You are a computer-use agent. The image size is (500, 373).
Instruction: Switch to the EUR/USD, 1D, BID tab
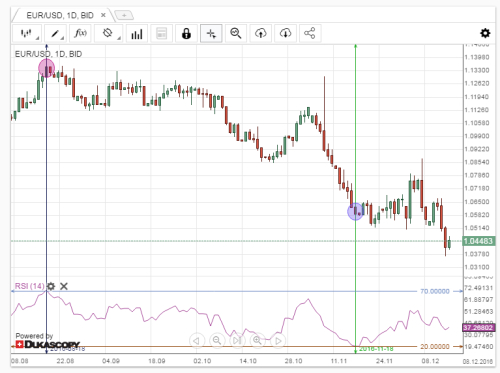click(60, 15)
